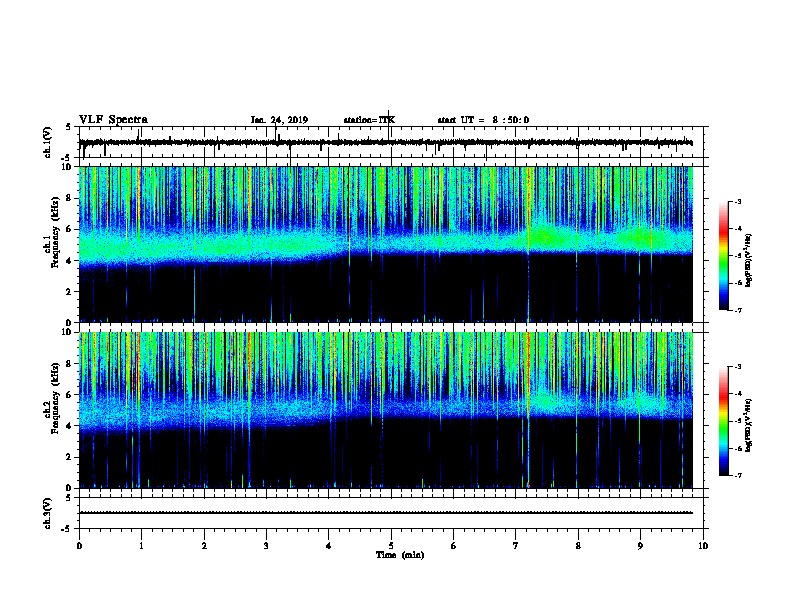Click the "-7" tick on the ch.2 colorbar
The height and width of the screenshot is (612, 792).
click(738, 475)
